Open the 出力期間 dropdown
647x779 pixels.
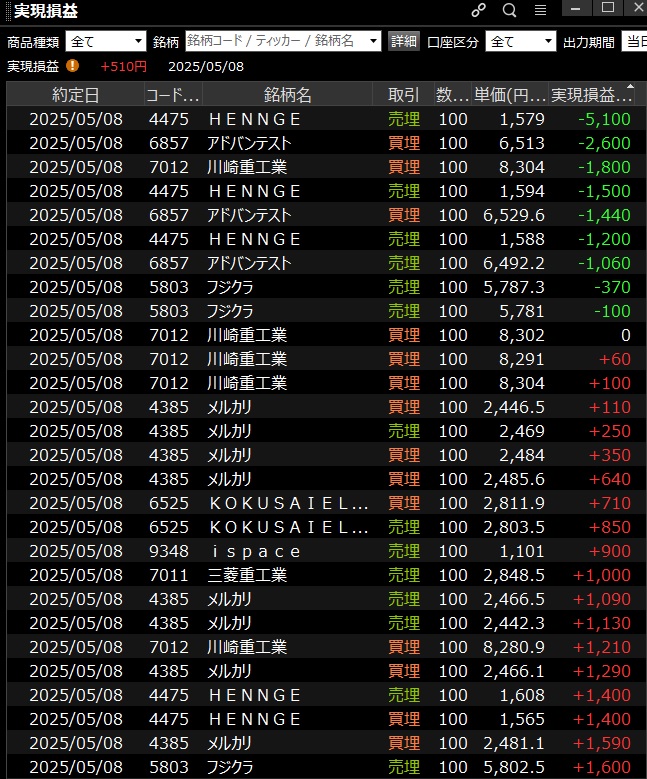tap(634, 42)
